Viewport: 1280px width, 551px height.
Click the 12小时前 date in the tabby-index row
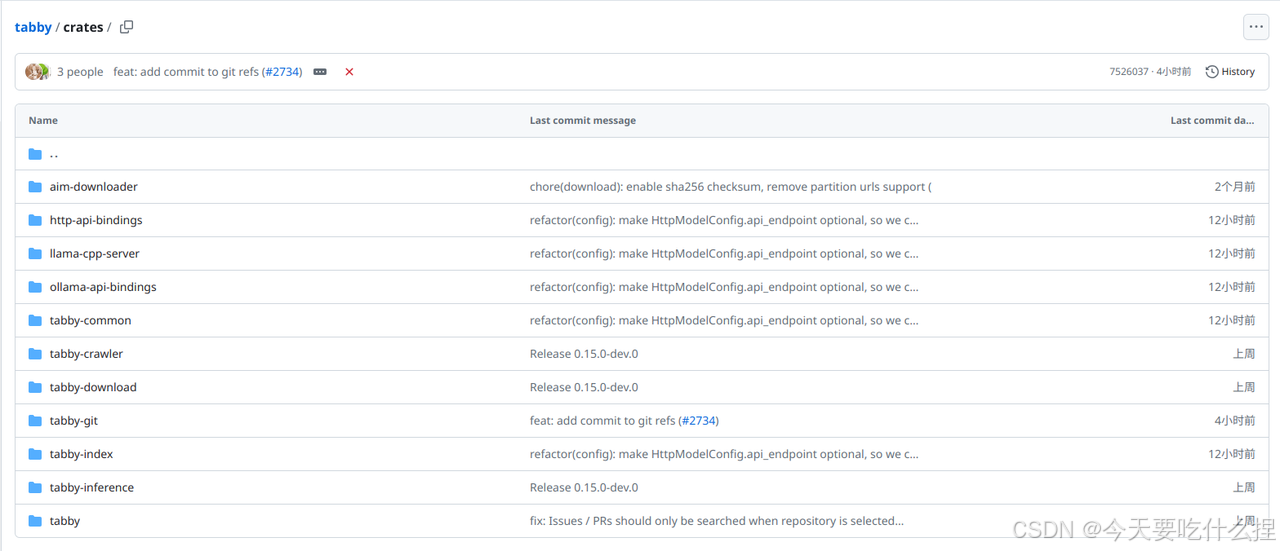1232,454
